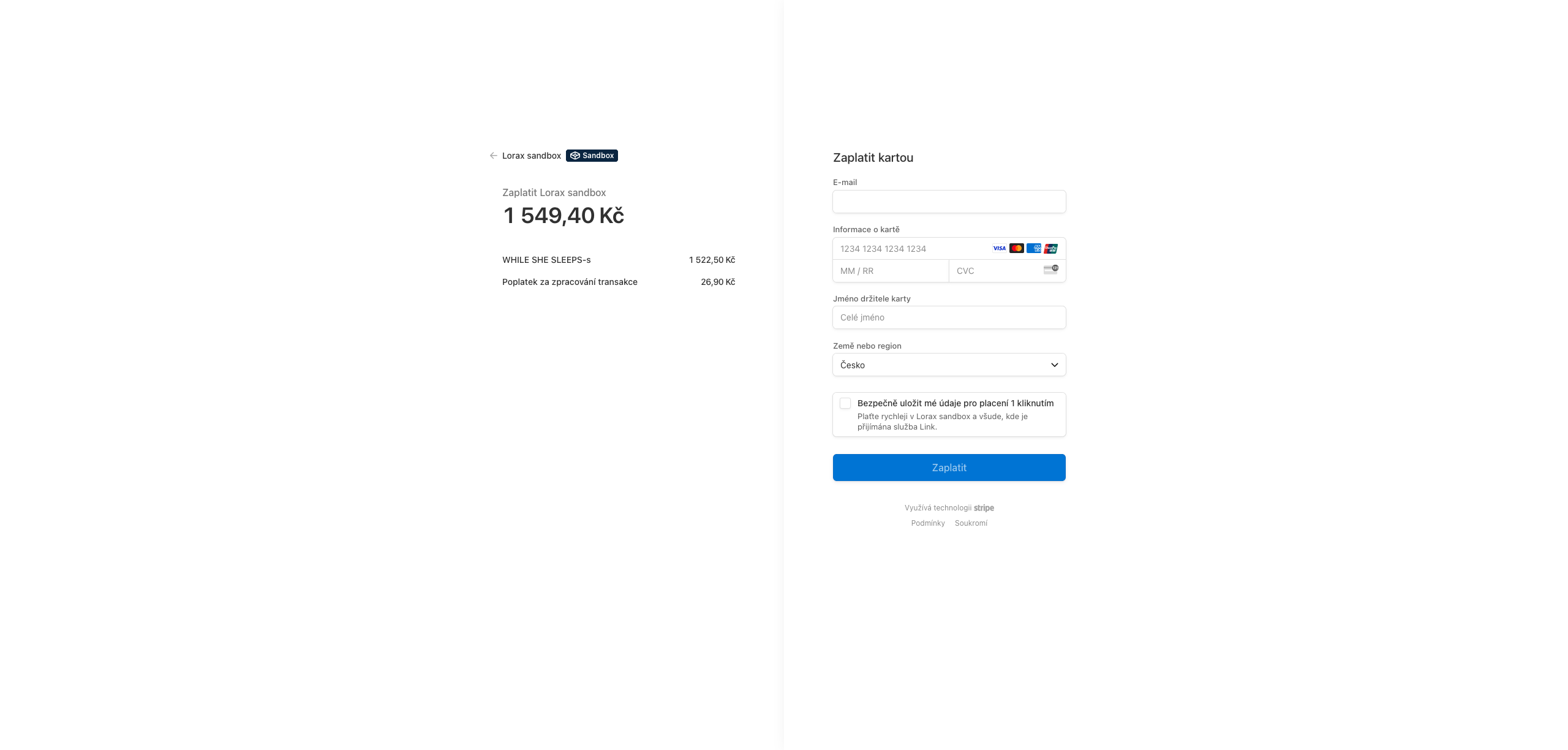Open the Soukromí privacy link

[x=971, y=523]
